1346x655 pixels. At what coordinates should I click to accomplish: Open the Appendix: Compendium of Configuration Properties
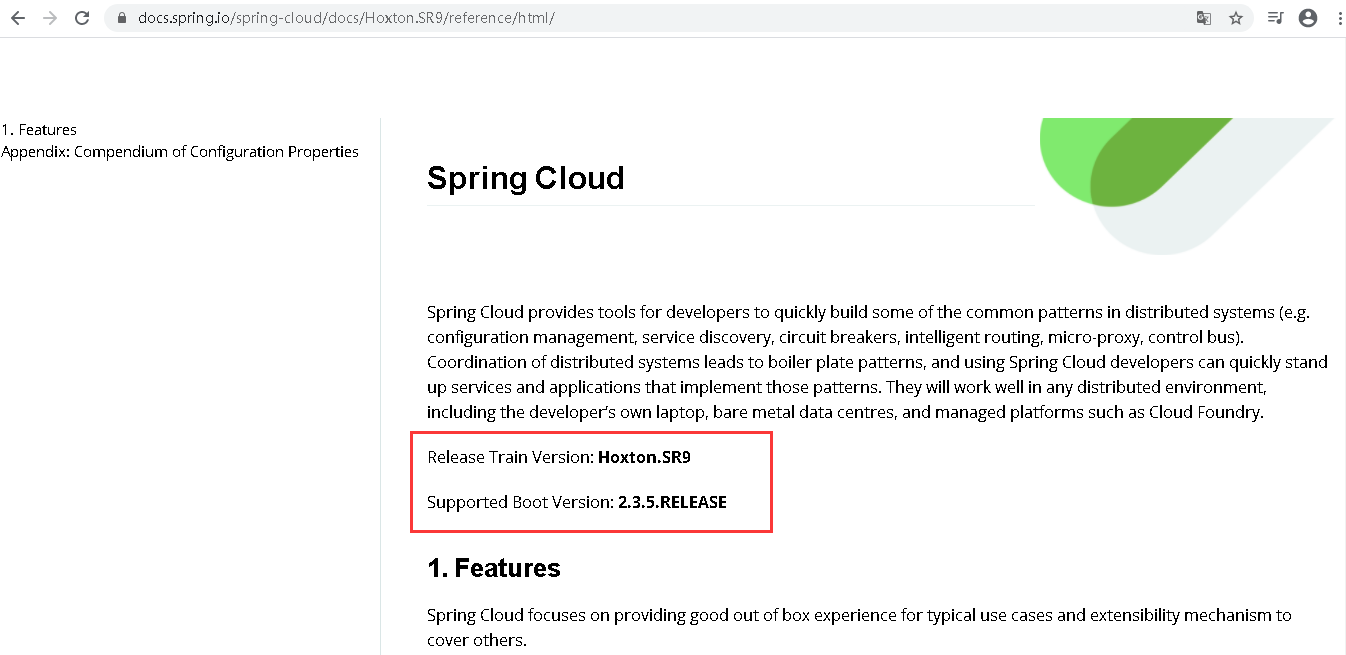(x=181, y=151)
